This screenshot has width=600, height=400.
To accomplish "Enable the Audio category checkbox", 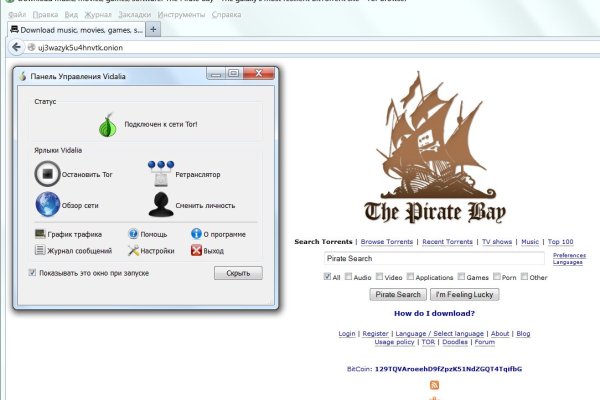I will [x=349, y=277].
